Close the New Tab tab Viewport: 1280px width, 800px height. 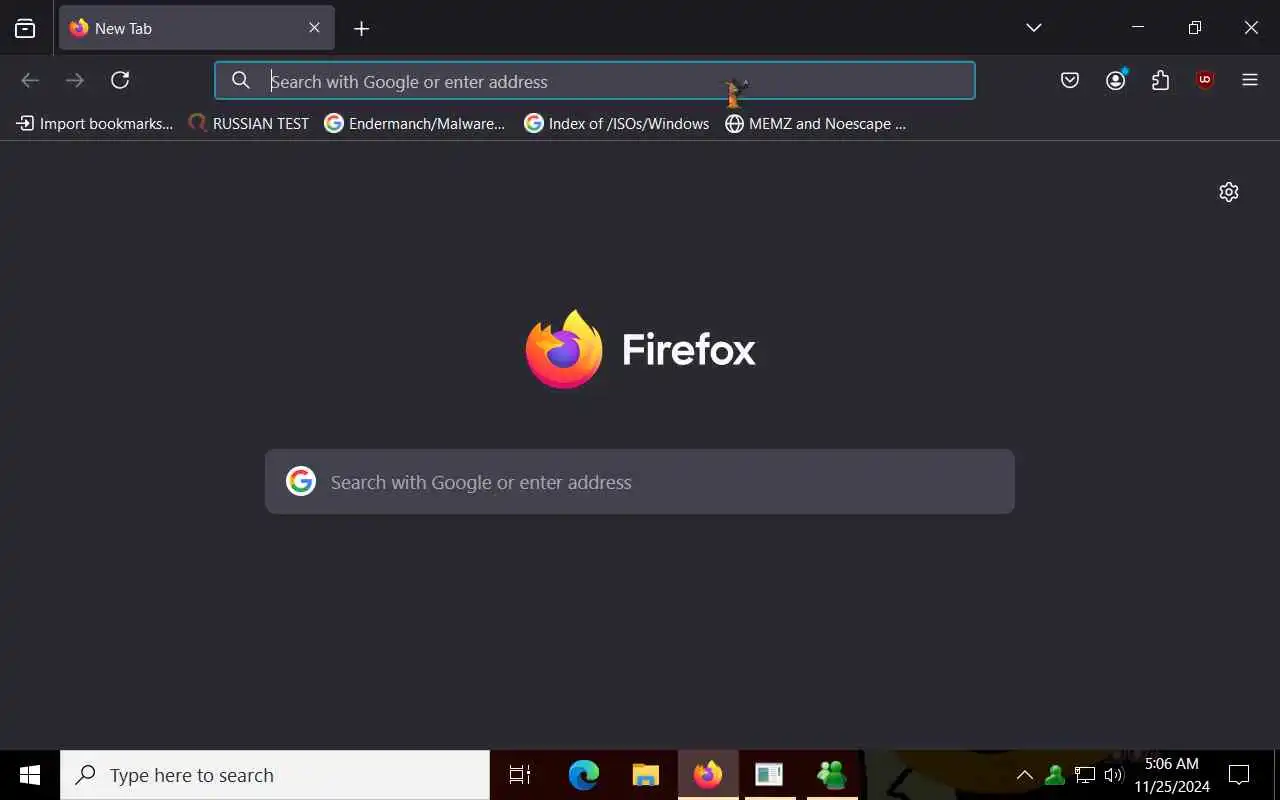click(314, 28)
